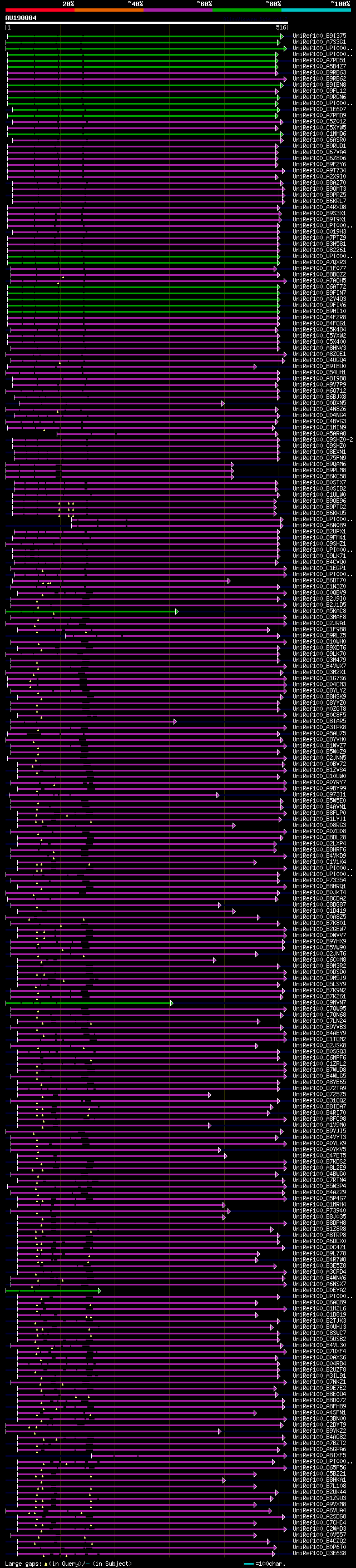Select the UniRef100_B6DT70 label
The height and width of the screenshot is (1568, 356).
[319, 580]
